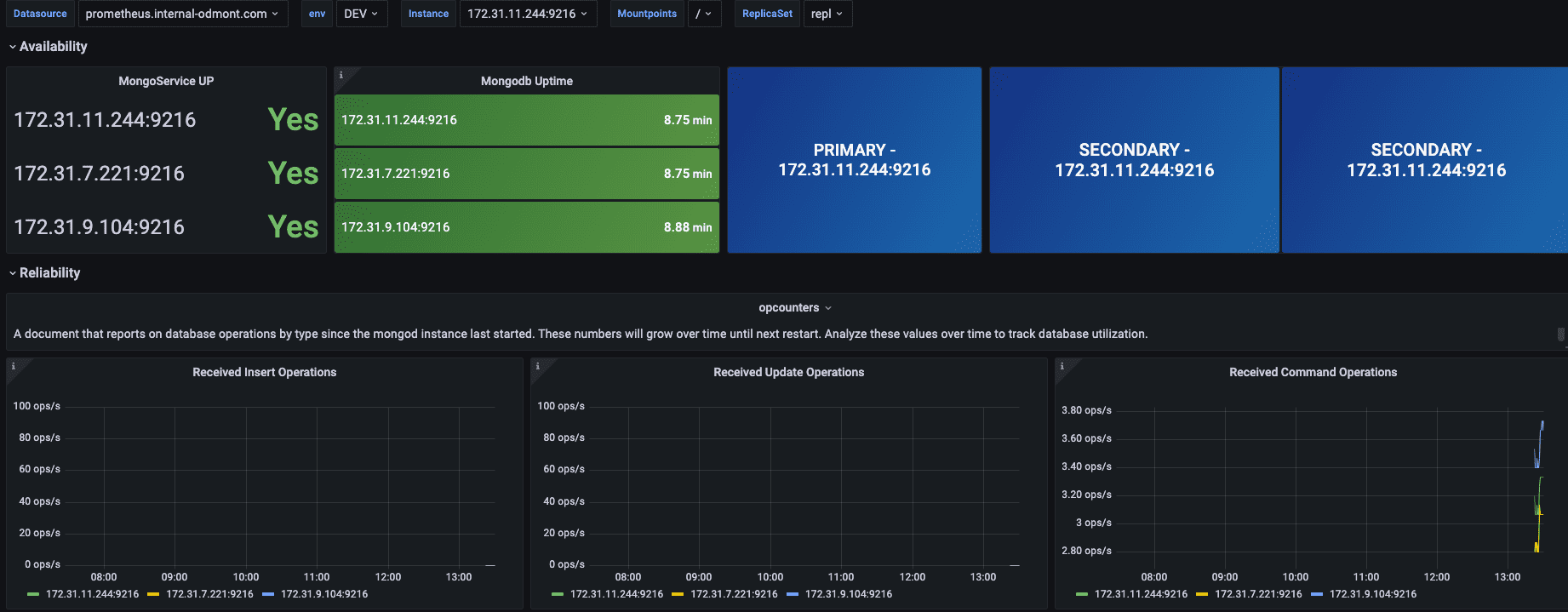
Task: Click the 3.80 ops/s axis label
Action: click(1086, 410)
